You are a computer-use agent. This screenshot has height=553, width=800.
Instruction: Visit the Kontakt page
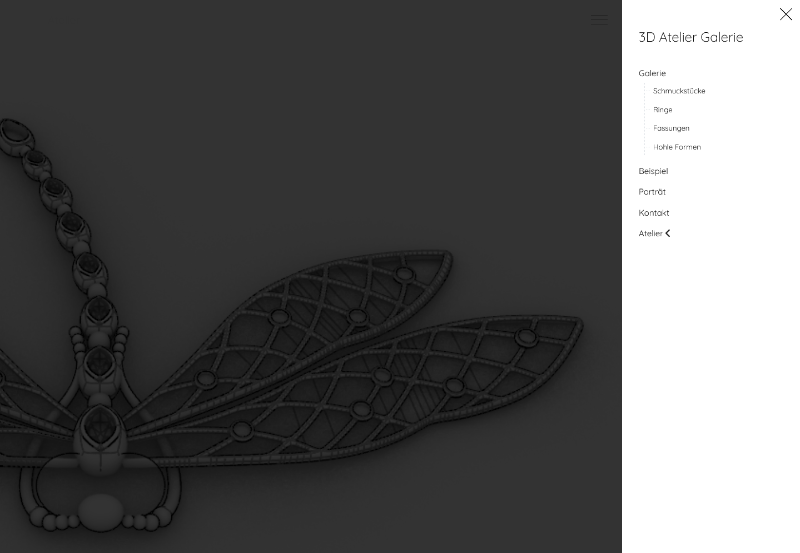pyautogui.click(x=654, y=213)
